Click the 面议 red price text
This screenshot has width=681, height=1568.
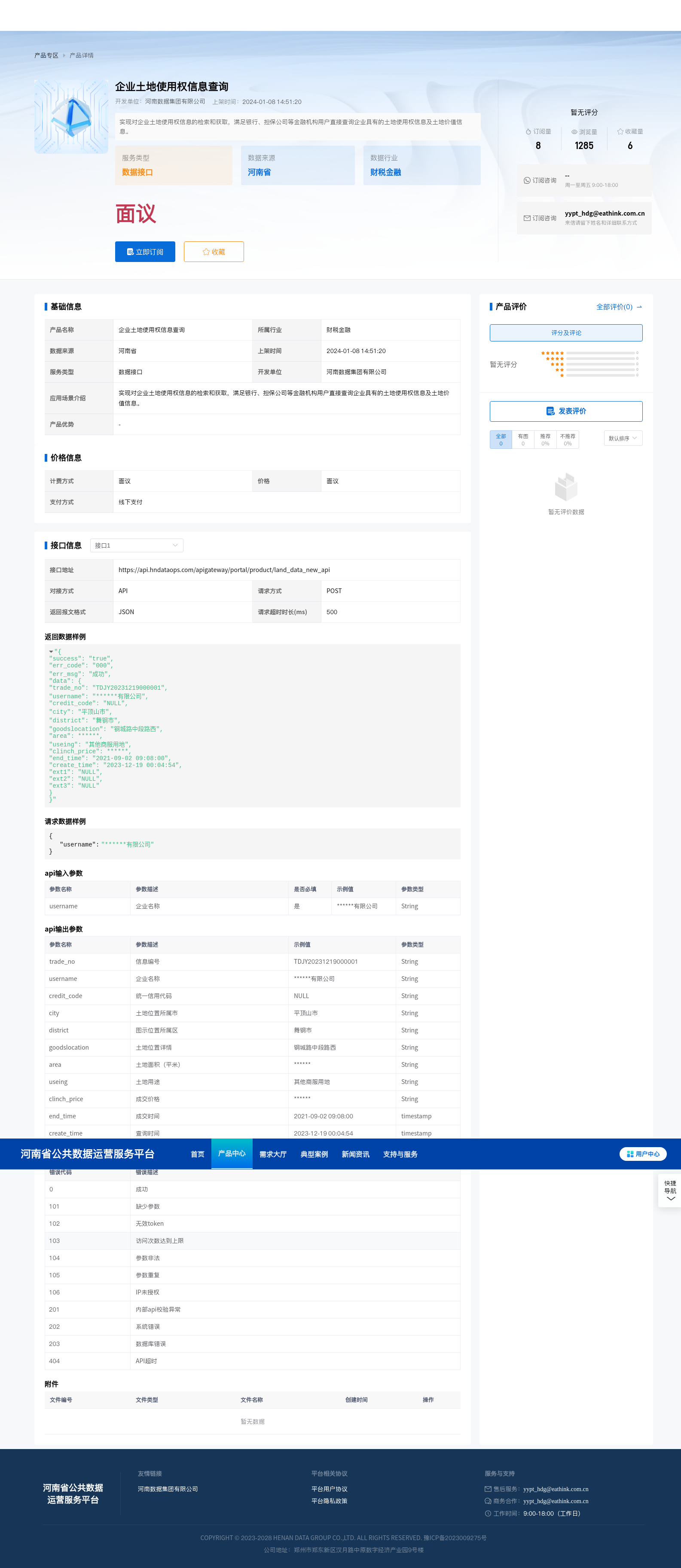(136, 213)
